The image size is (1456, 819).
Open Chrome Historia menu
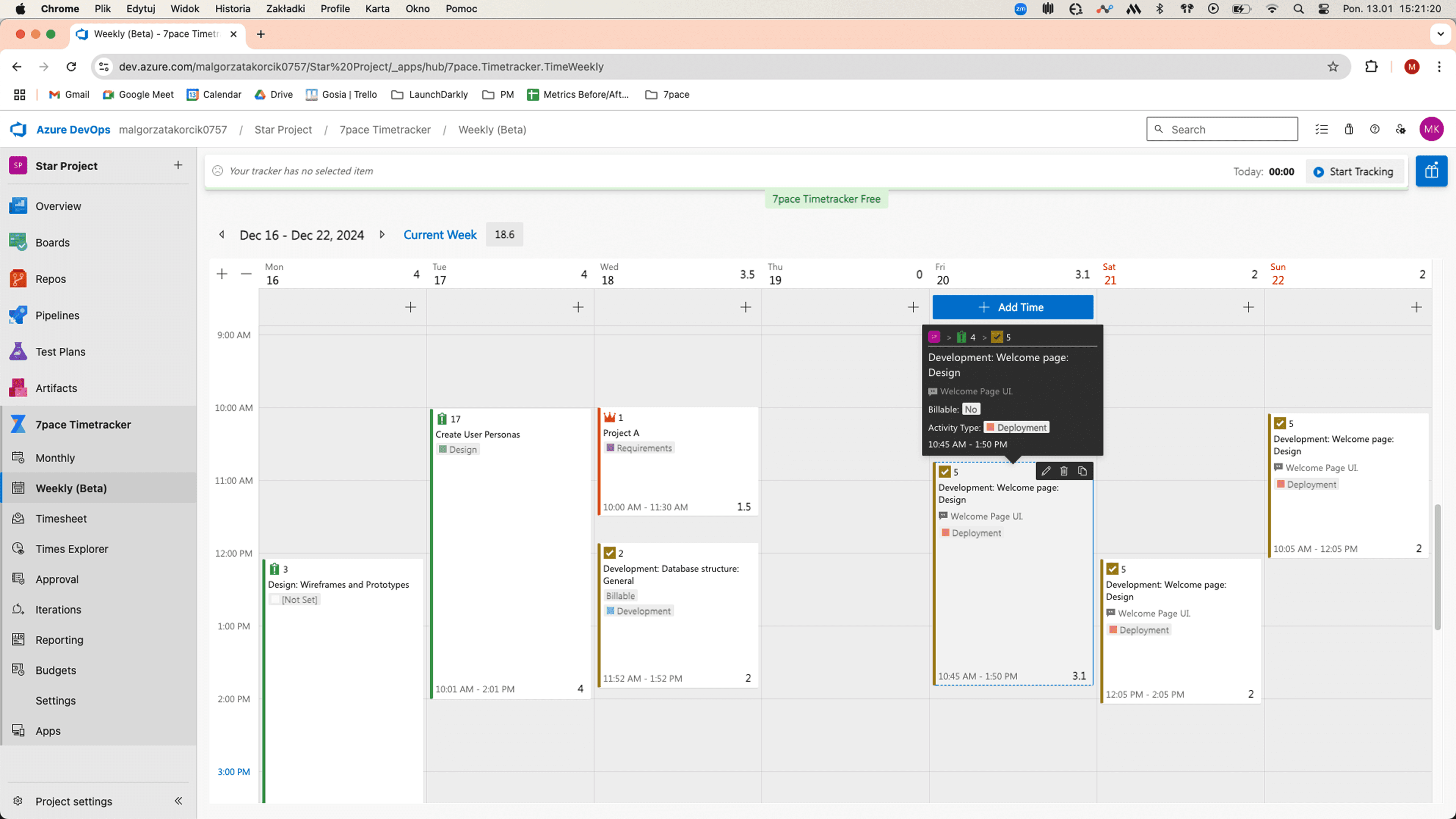pos(232,8)
